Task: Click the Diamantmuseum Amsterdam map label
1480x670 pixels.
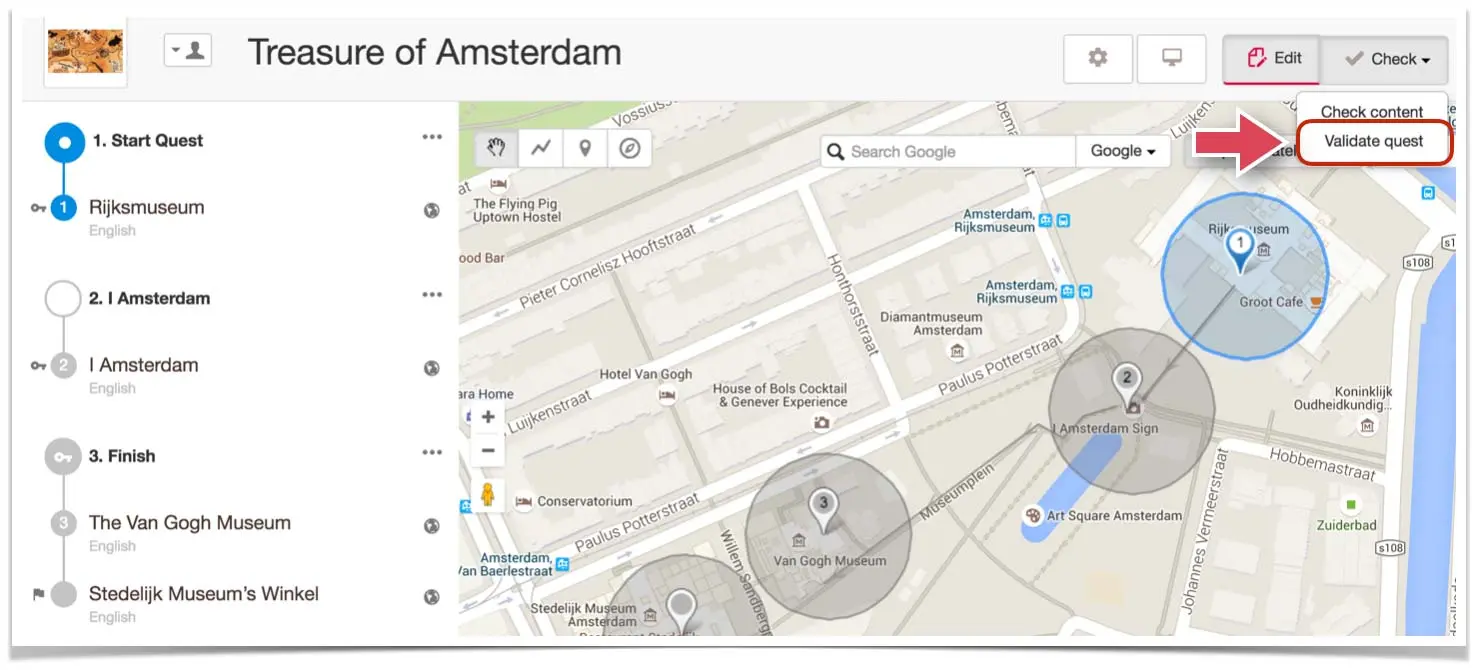Action: (931, 324)
